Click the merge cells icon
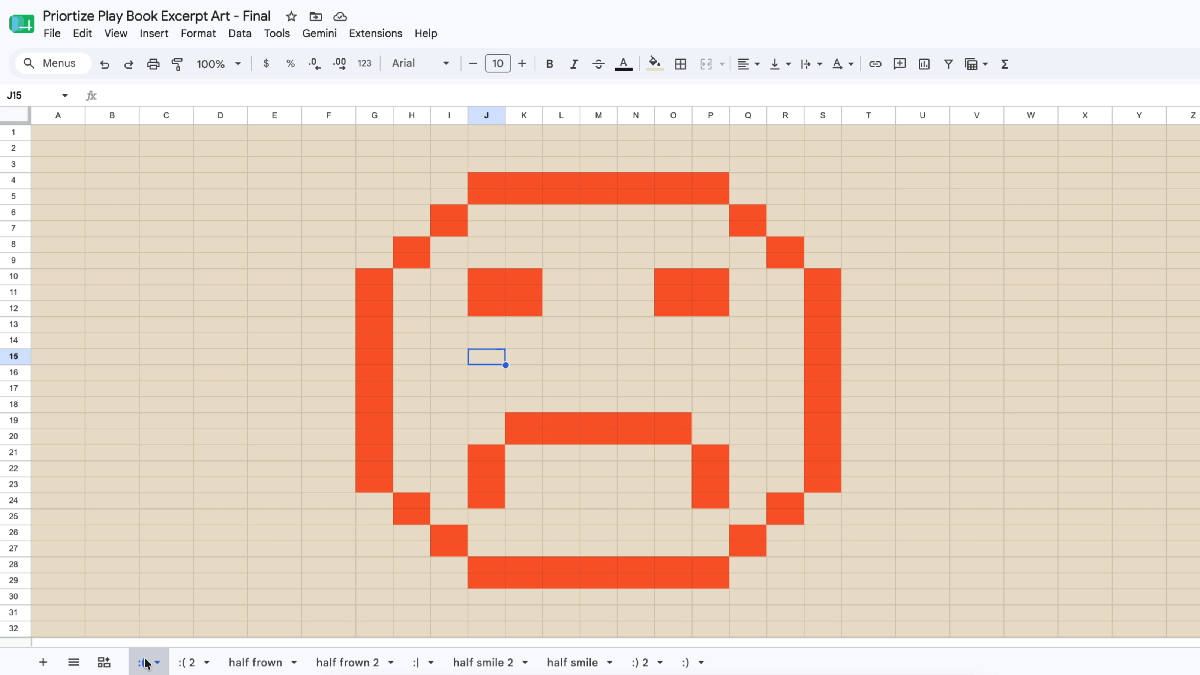The width and height of the screenshot is (1200, 675). [x=706, y=64]
